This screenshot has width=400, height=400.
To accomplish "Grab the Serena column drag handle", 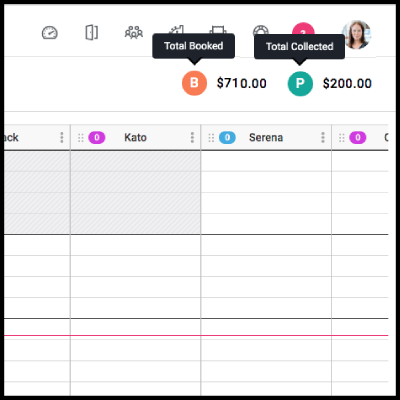I will click(x=211, y=138).
